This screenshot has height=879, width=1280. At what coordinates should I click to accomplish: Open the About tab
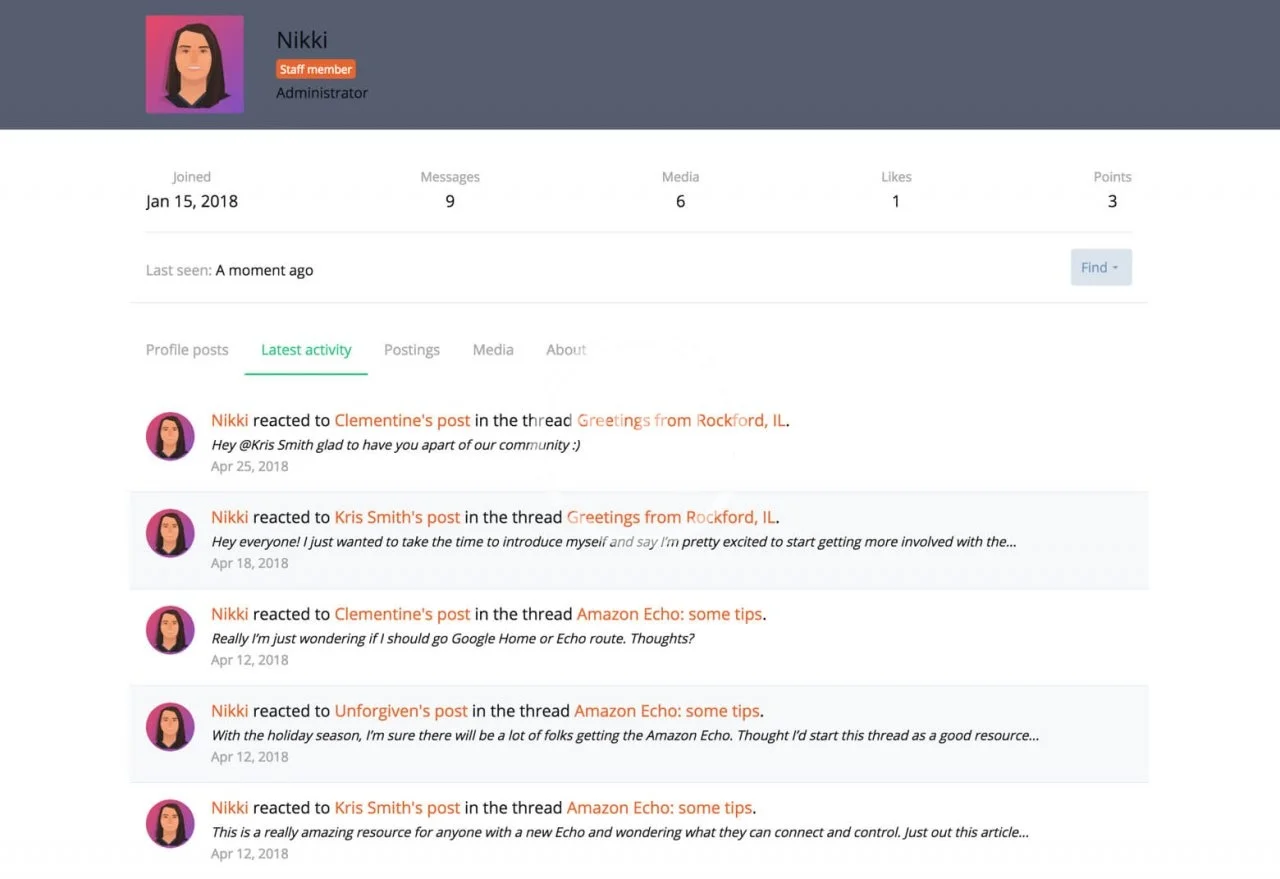565,350
